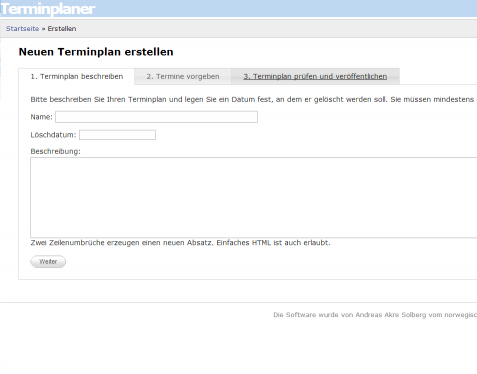This screenshot has width=477, height=374.
Task: Click the 'Name:' label
Action: point(41,117)
